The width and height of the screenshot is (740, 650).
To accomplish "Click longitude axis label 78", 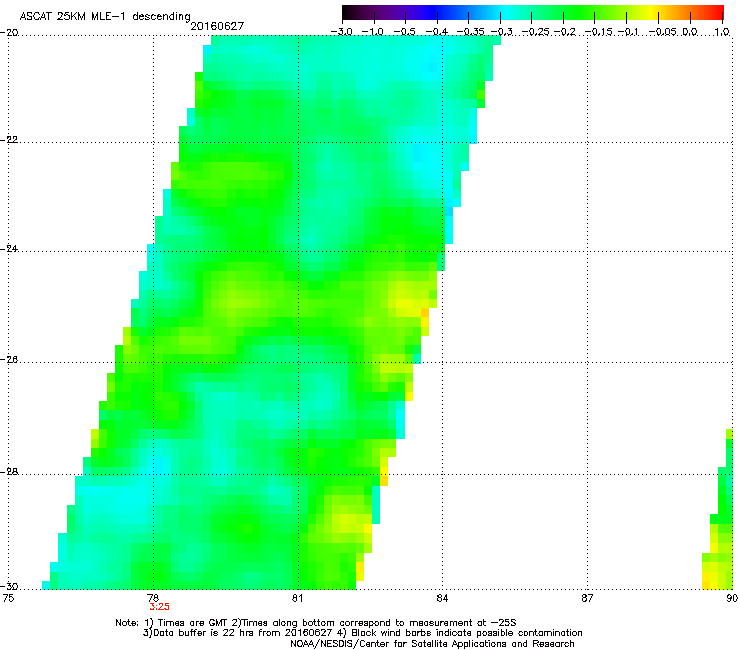I will pos(152,598).
